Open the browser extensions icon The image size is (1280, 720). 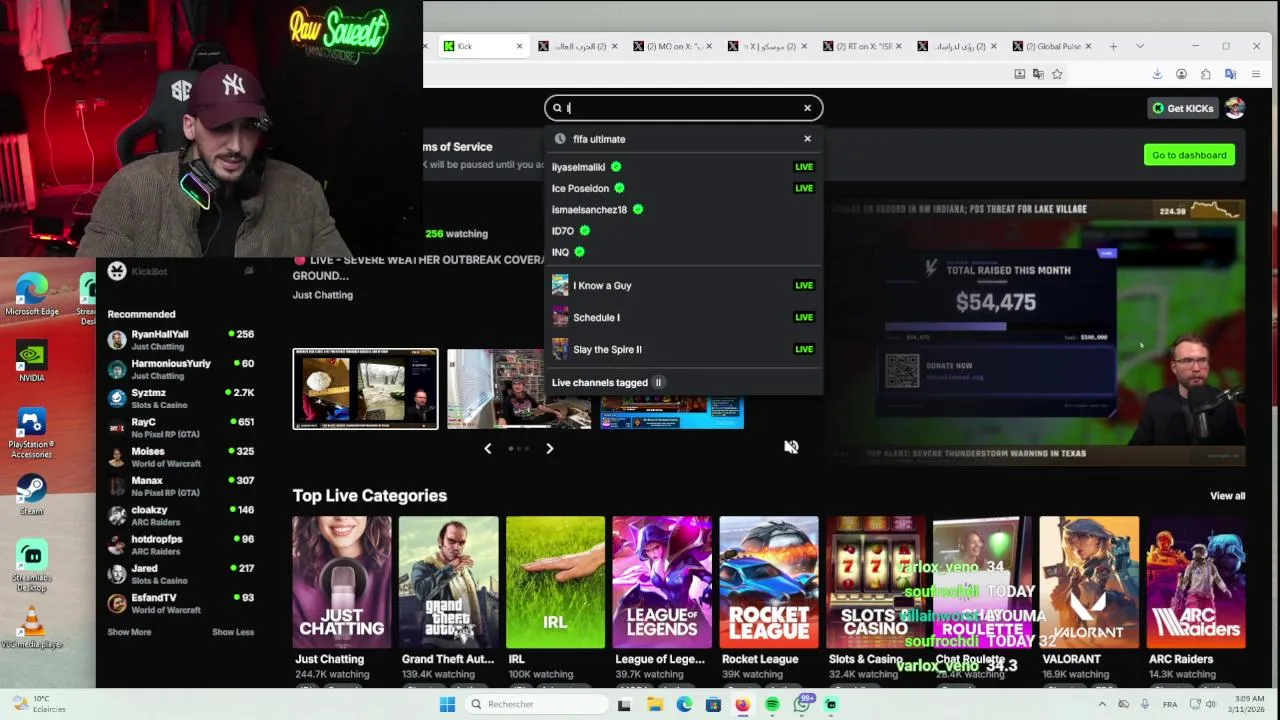click(x=1205, y=74)
